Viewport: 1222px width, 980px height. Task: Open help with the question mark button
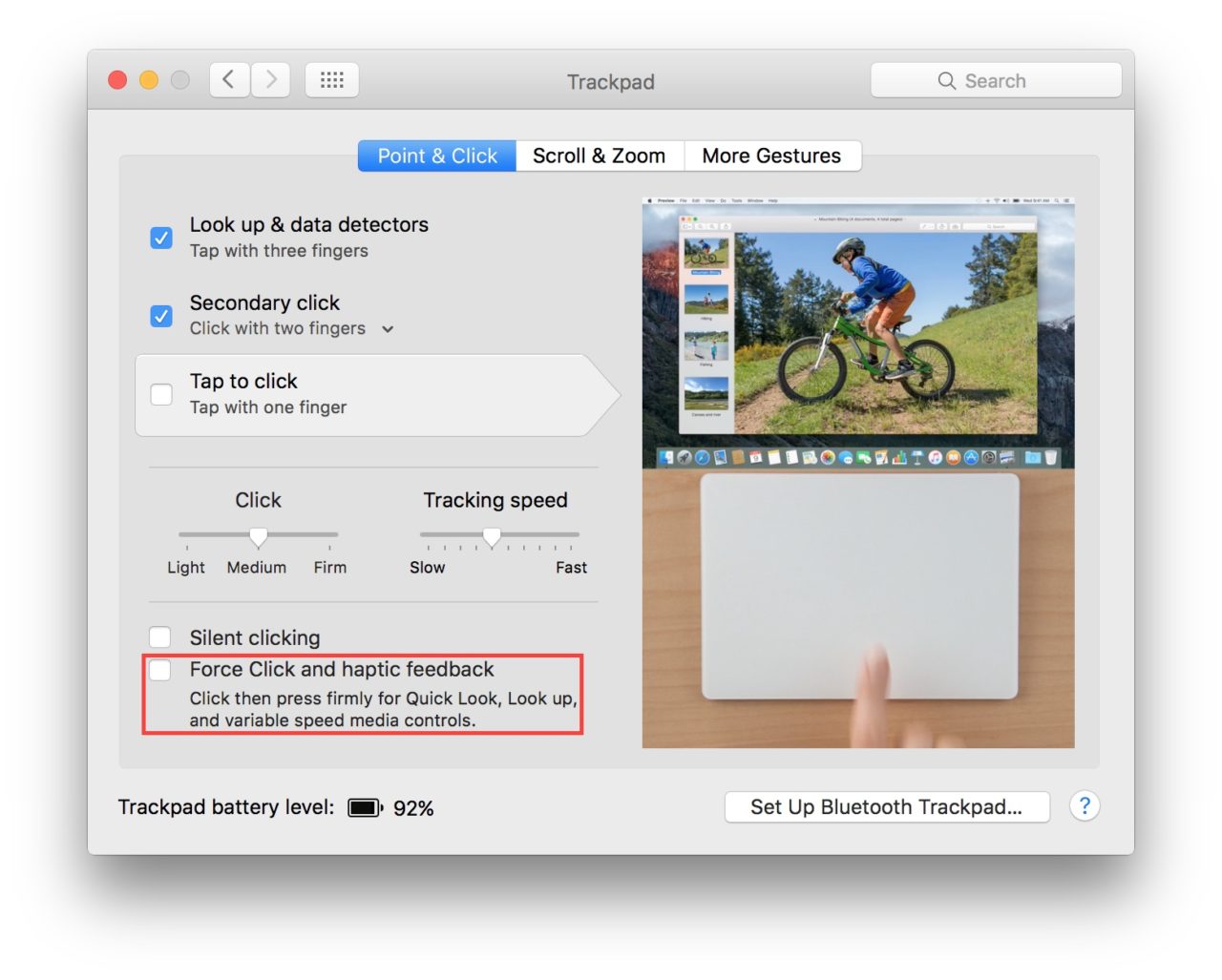(x=1085, y=806)
